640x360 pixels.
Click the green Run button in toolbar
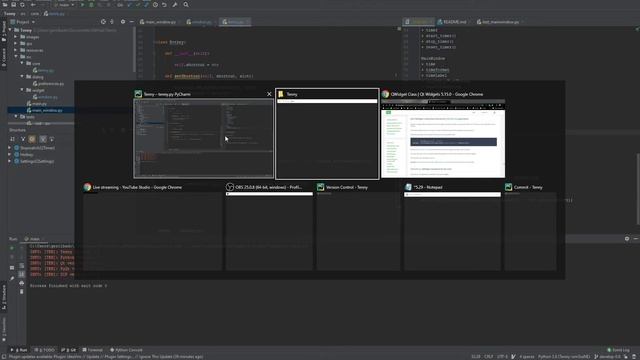click(82, 4)
